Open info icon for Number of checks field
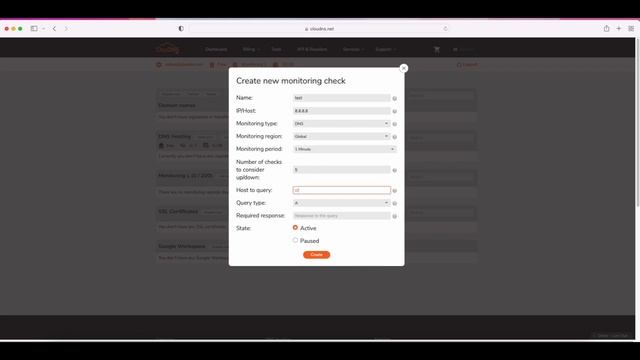Viewport: 640px width, 360px height. pyautogui.click(x=395, y=170)
